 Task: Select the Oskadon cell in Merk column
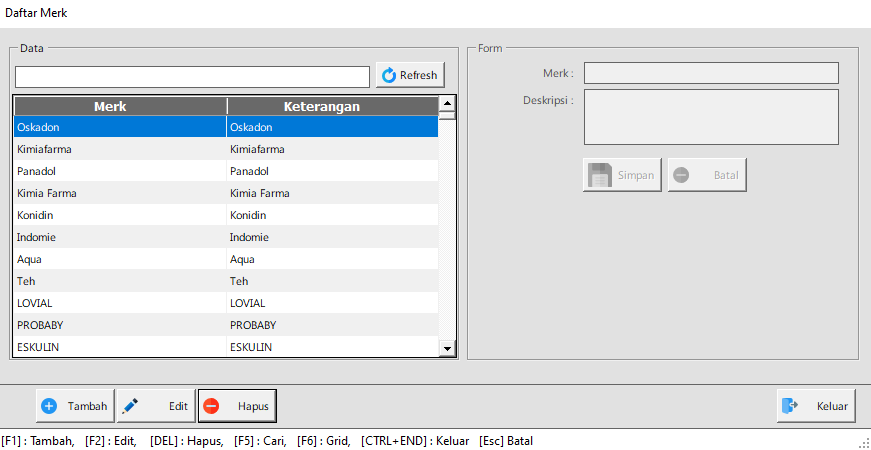[120, 127]
